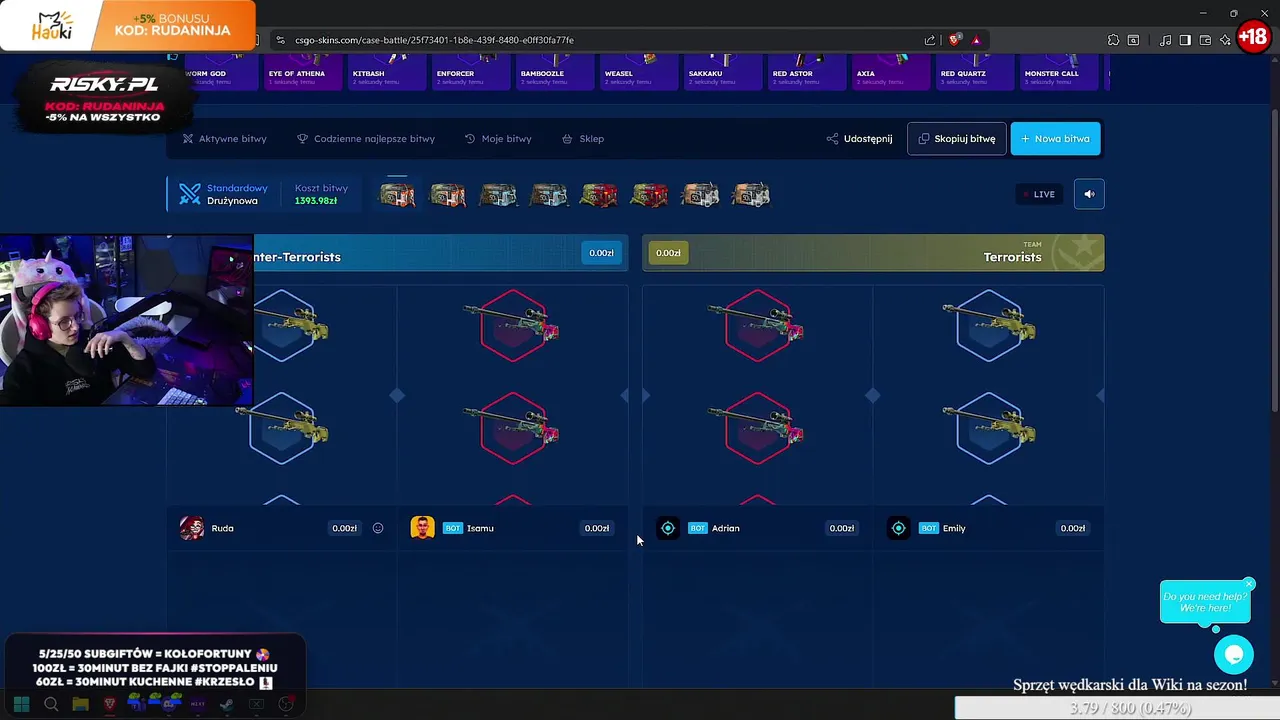The image size is (1280, 720).
Task: Click the Skopiuj bitwę button
Action: point(957,139)
